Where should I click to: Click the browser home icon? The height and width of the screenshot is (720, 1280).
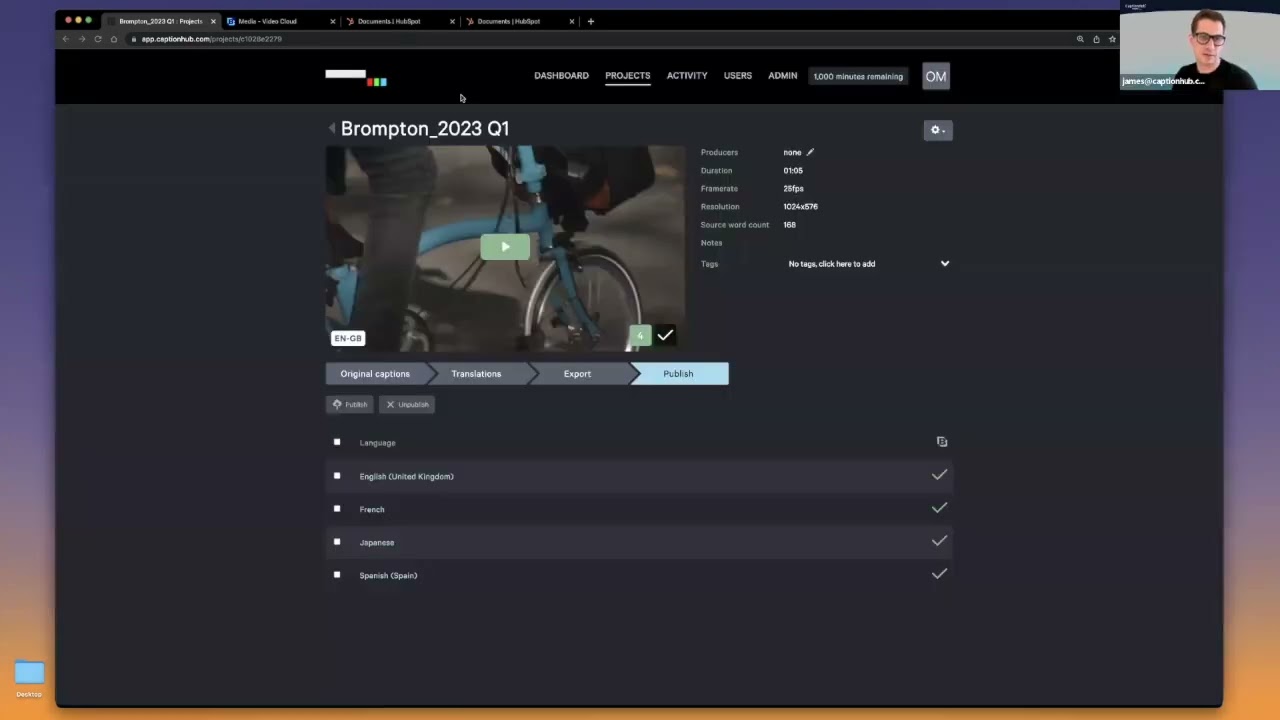(x=114, y=39)
